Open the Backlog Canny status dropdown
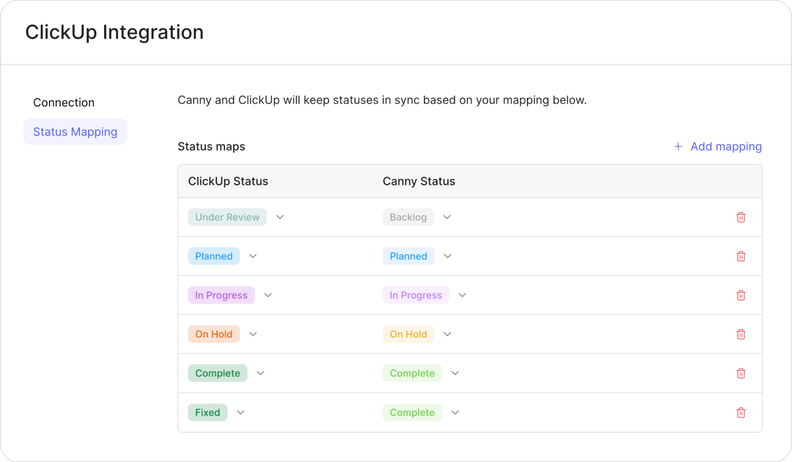Image resolution: width=792 pixels, height=462 pixels. (x=447, y=217)
